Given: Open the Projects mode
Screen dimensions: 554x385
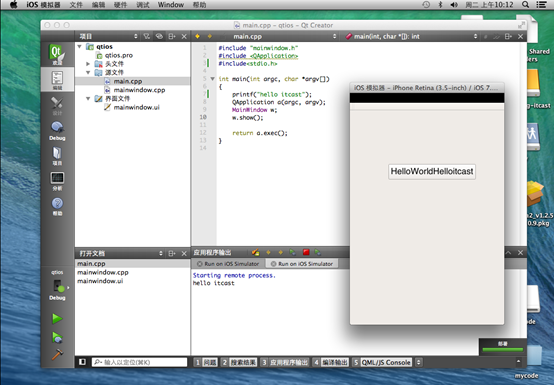Looking at the screenshot, I should (57, 156).
